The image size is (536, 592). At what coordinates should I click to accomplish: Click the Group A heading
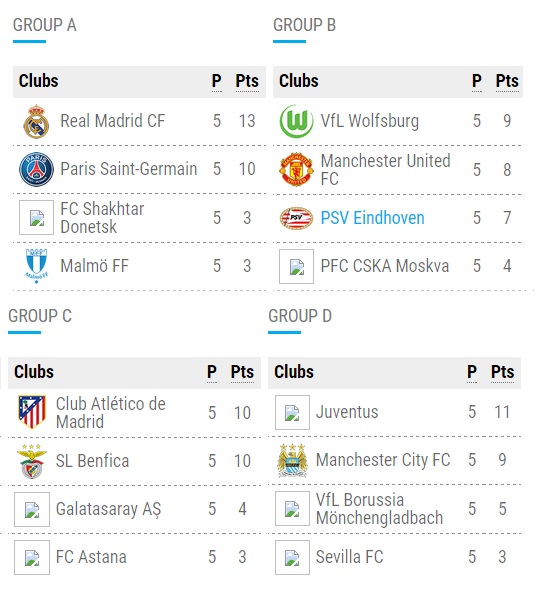45,25
